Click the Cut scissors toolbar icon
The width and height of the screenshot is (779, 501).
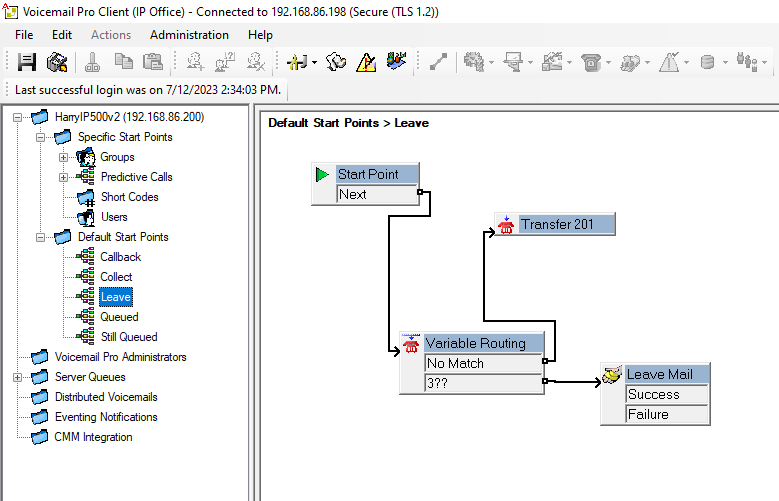pos(92,62)
